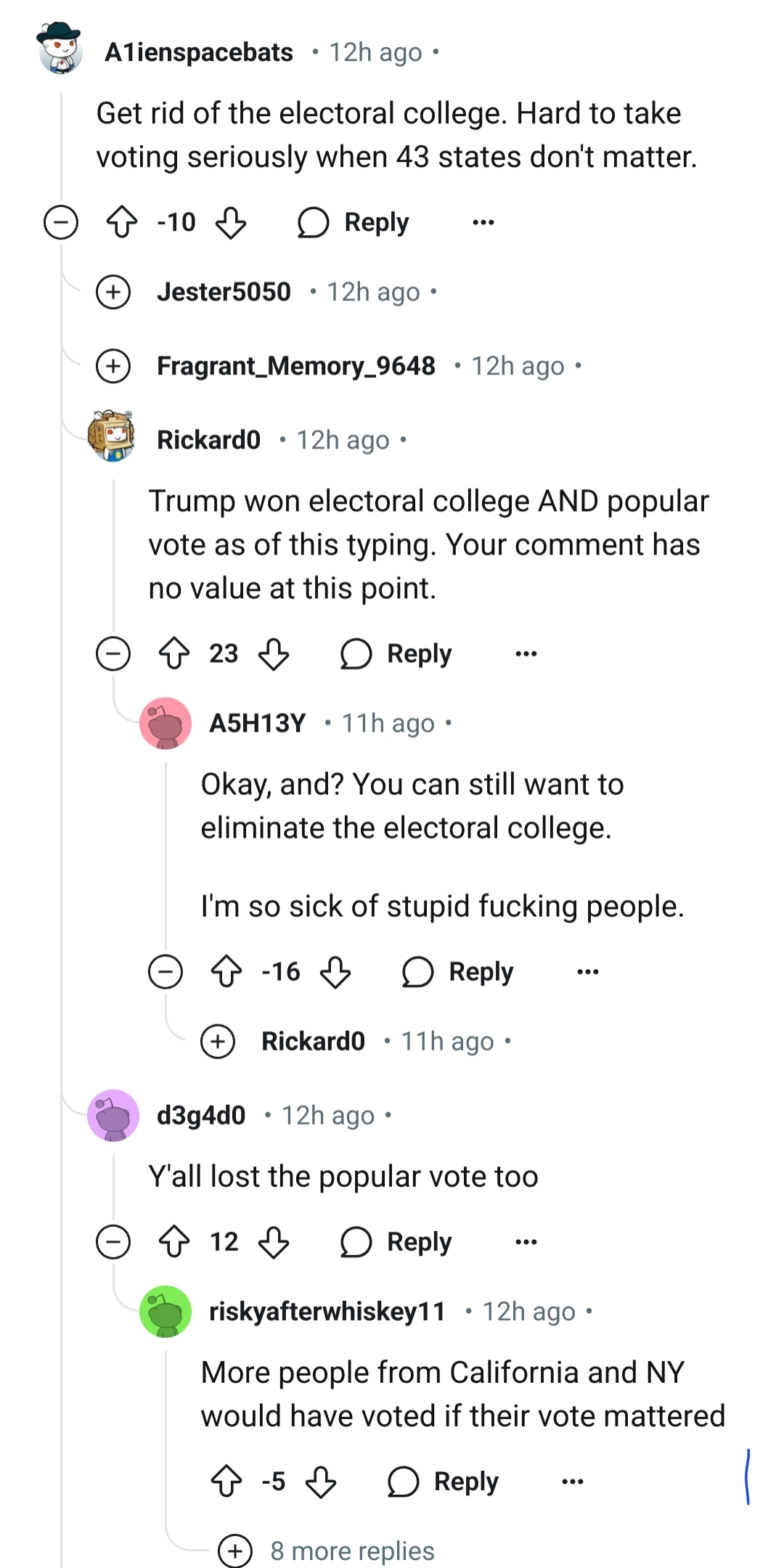Downvote riskyafterwhiskey11's California and NY comment
Image resolution: width=784 pixels, height=1568 pixels.
click(320, 1482)
